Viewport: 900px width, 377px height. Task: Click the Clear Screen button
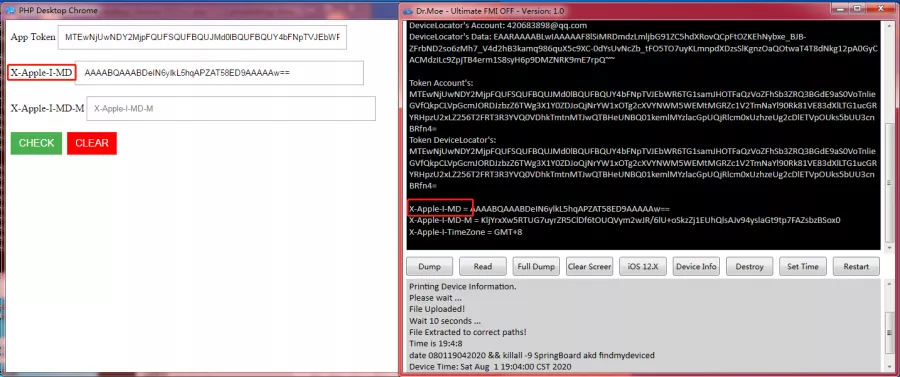click(x=589, y=266)
